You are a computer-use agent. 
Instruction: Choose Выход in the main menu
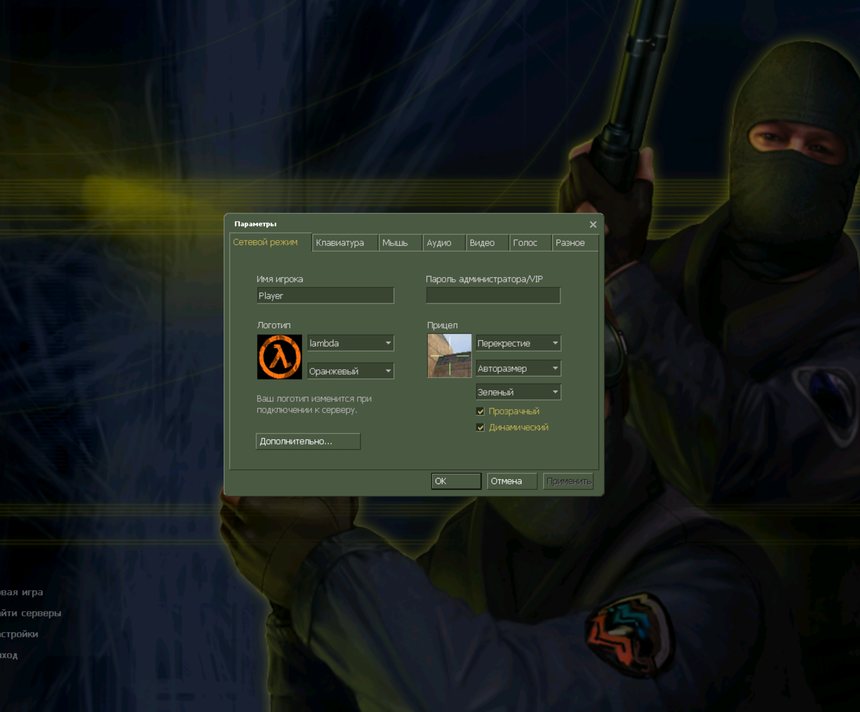[x=9, y=655]
